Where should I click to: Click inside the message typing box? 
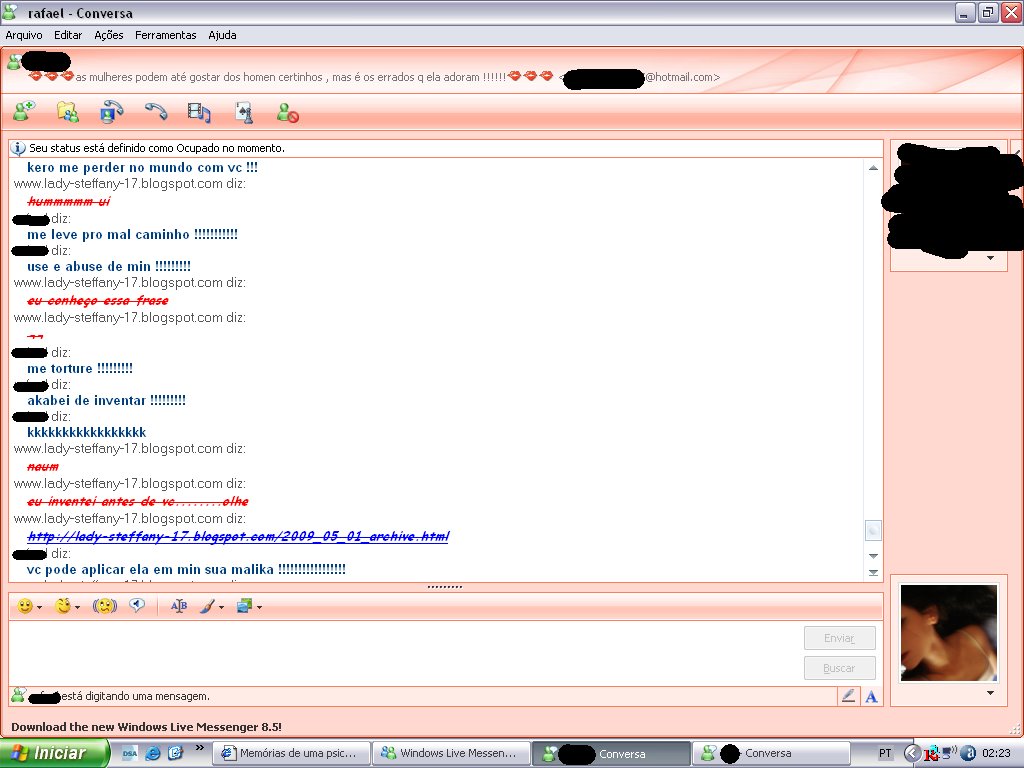[x=405, y=653]
